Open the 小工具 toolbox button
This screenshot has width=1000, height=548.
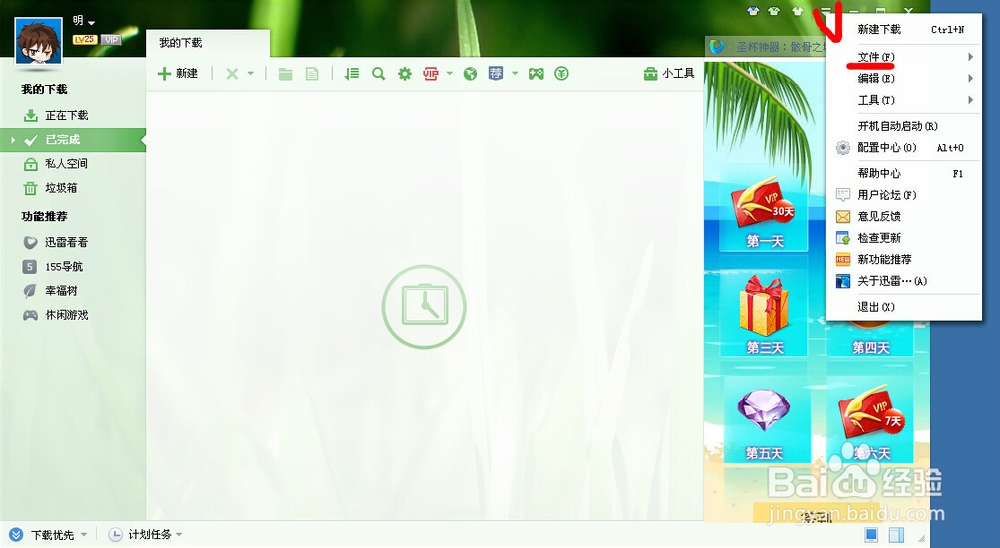[668, 74]
